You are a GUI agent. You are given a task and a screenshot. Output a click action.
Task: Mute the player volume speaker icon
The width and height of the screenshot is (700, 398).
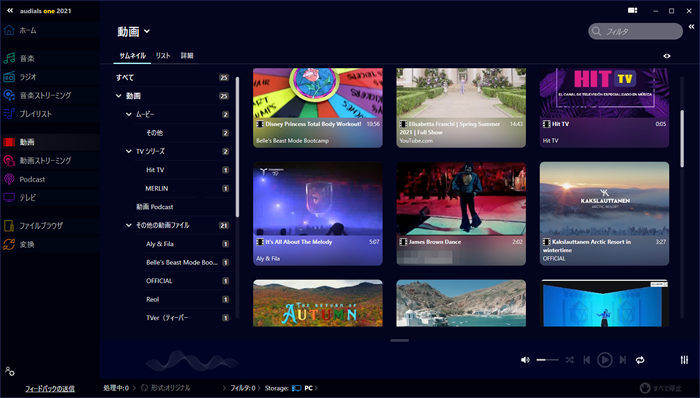(525, 360)
